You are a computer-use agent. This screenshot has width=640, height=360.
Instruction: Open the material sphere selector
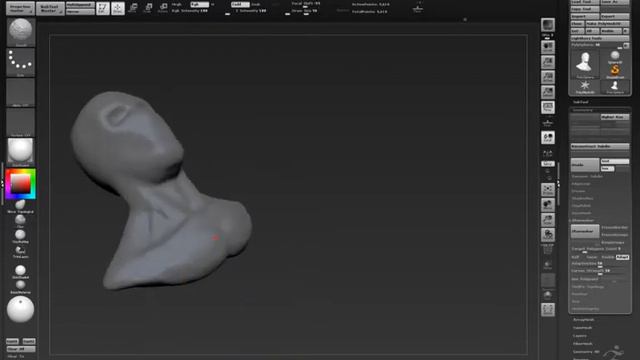tap(20, 152)
